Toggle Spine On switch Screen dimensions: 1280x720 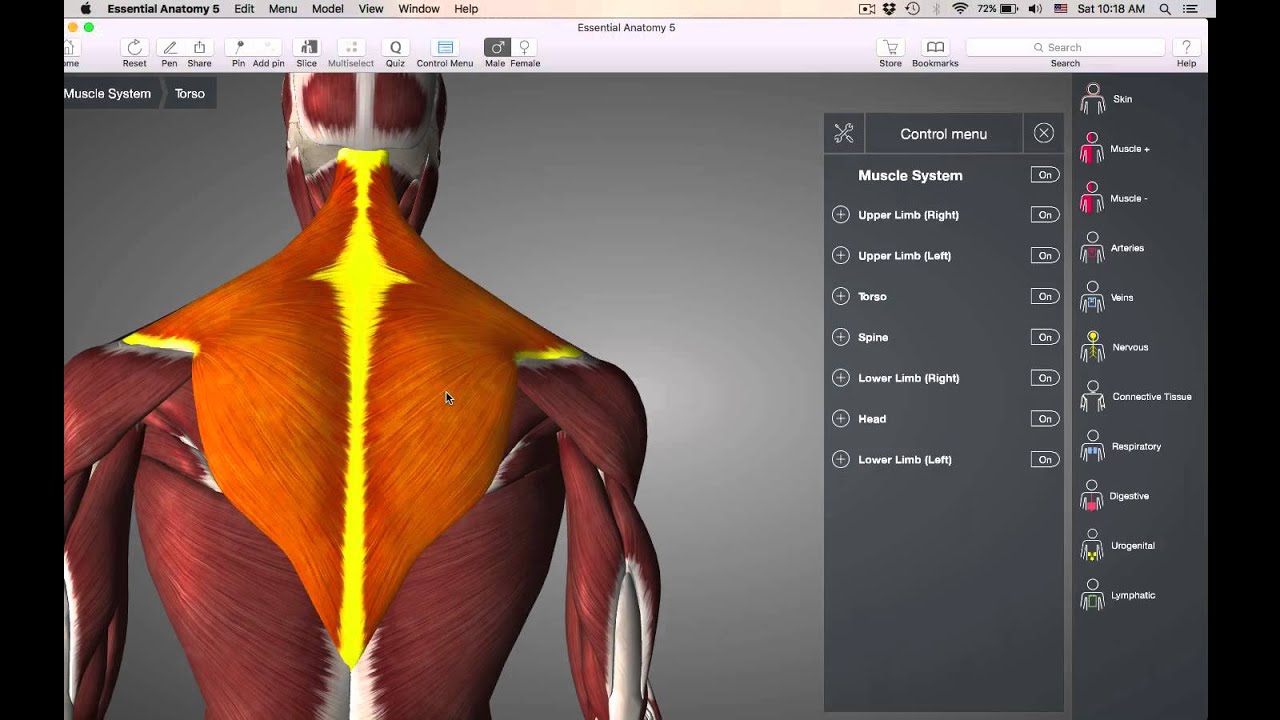click(1045, 337)
